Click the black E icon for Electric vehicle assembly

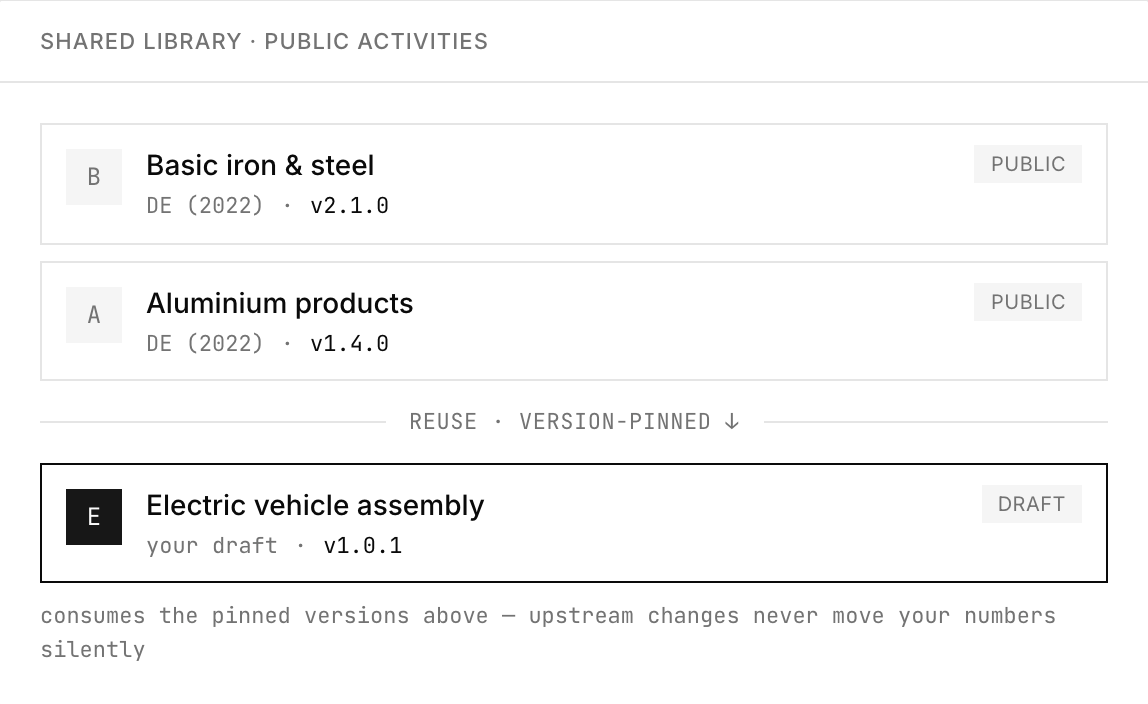[94, 517]
